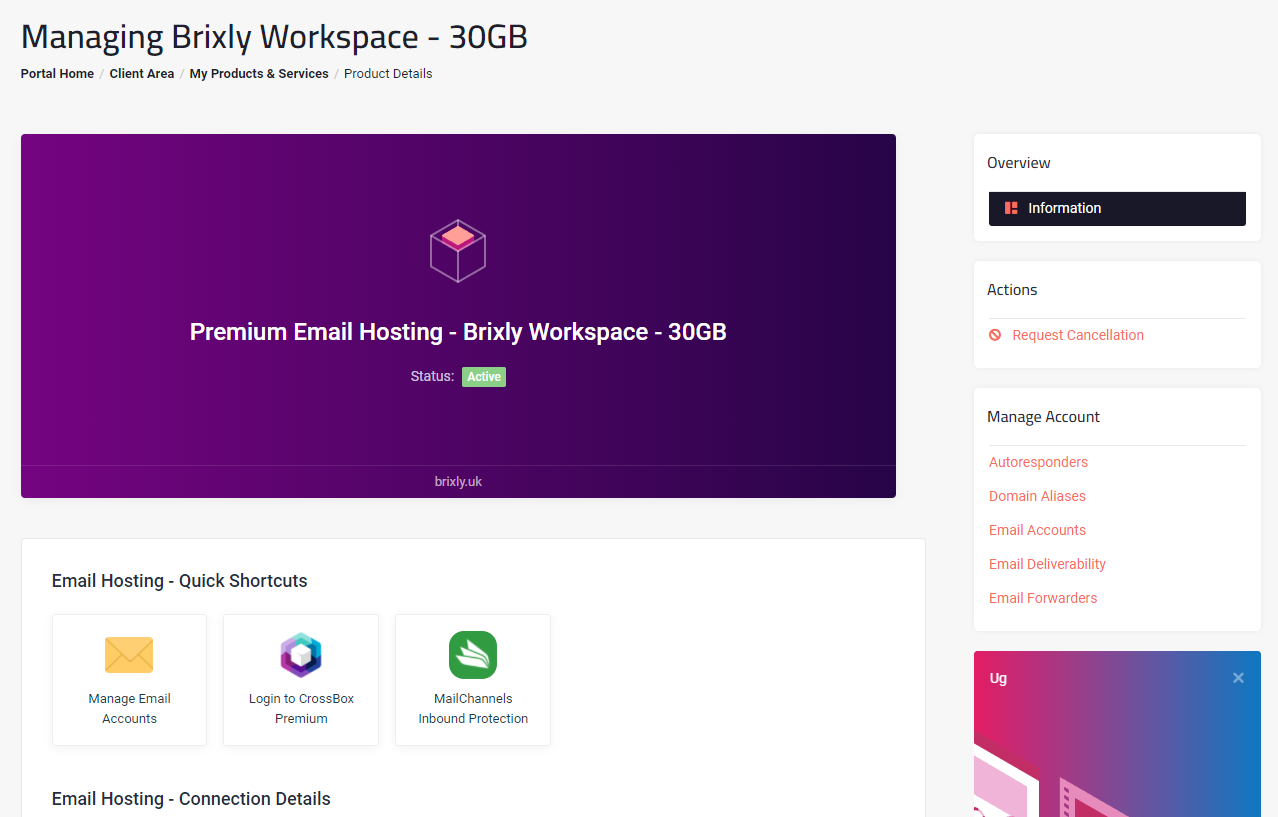Image resolution: width=1278 pixels, height=817 pixels.
Task: Click the cancellation ban icon
Action: [995, 335]
